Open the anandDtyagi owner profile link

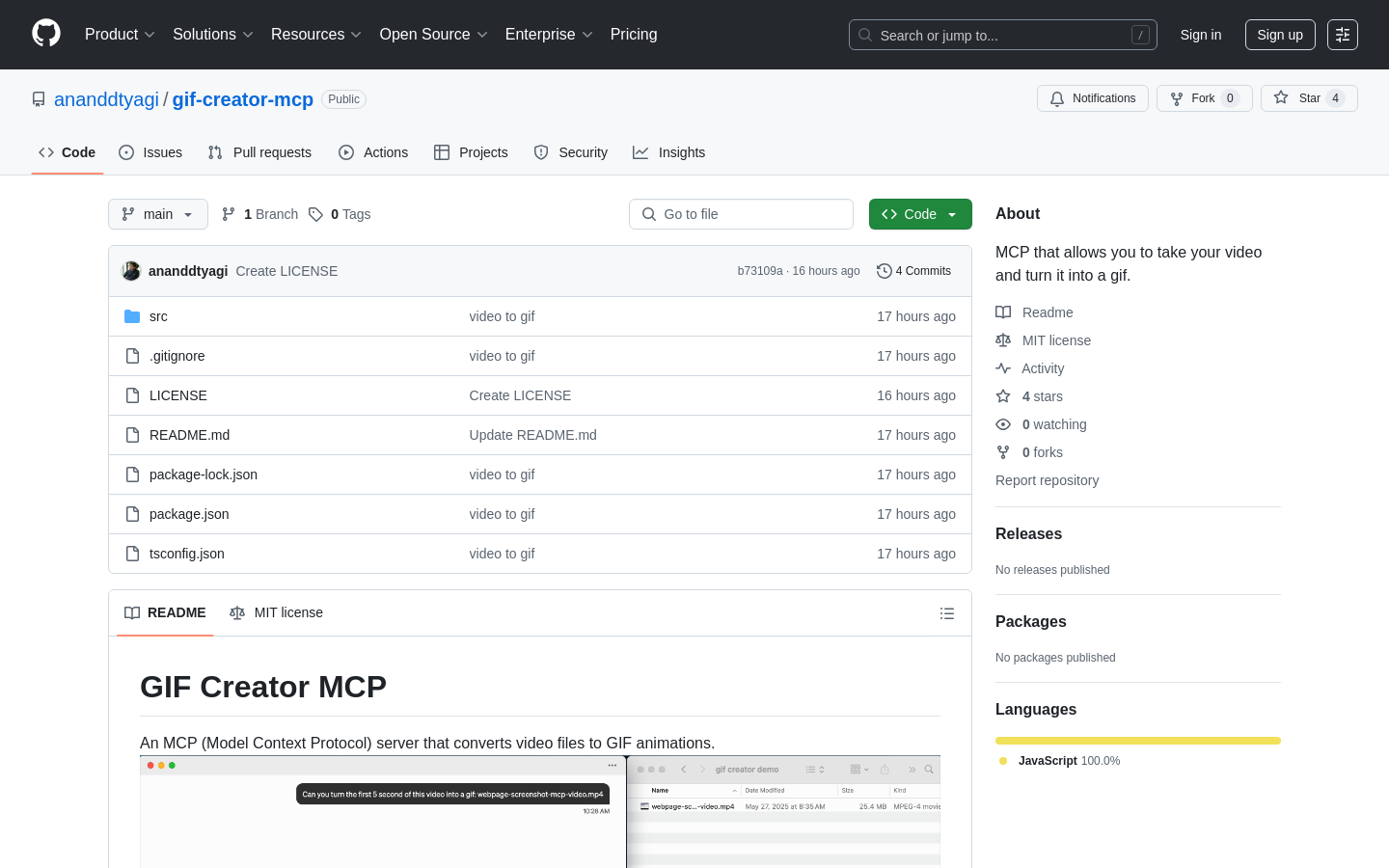coord(106,99)
